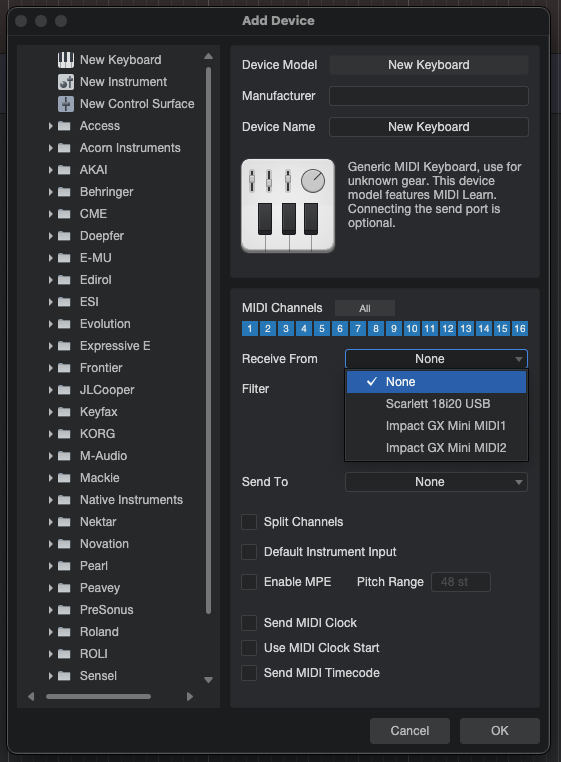Click the Cancel button
Viewport: 561px width, 762px height.
[x=410, y=731]
